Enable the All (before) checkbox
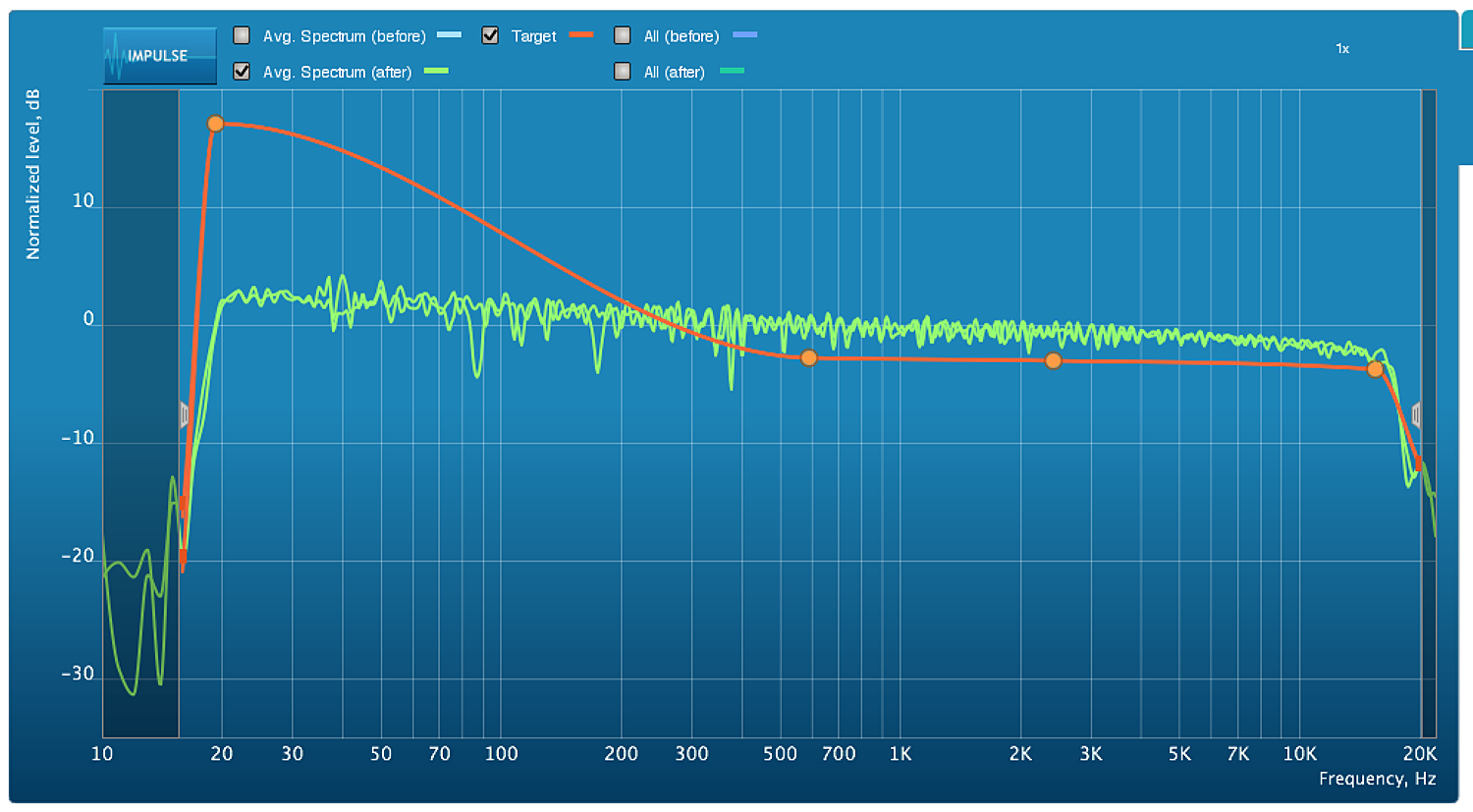 click(622, 35)
